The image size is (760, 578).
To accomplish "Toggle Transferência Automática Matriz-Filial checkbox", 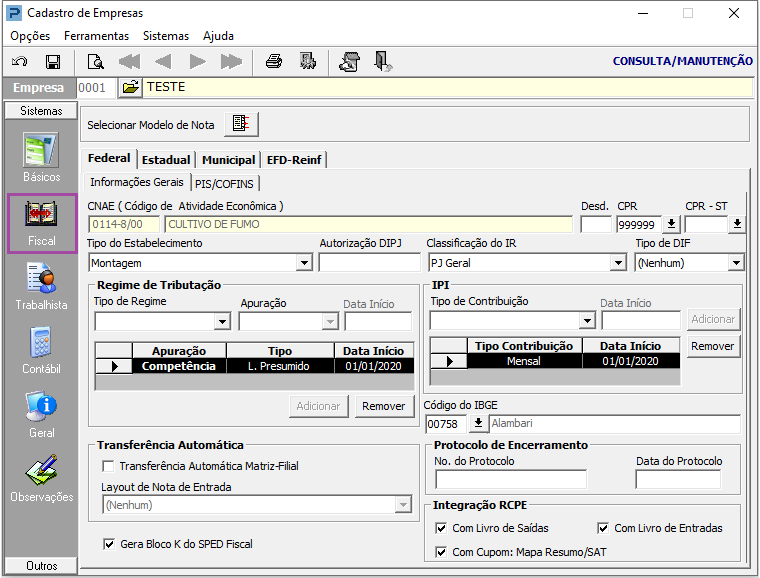I will [108, 466].
